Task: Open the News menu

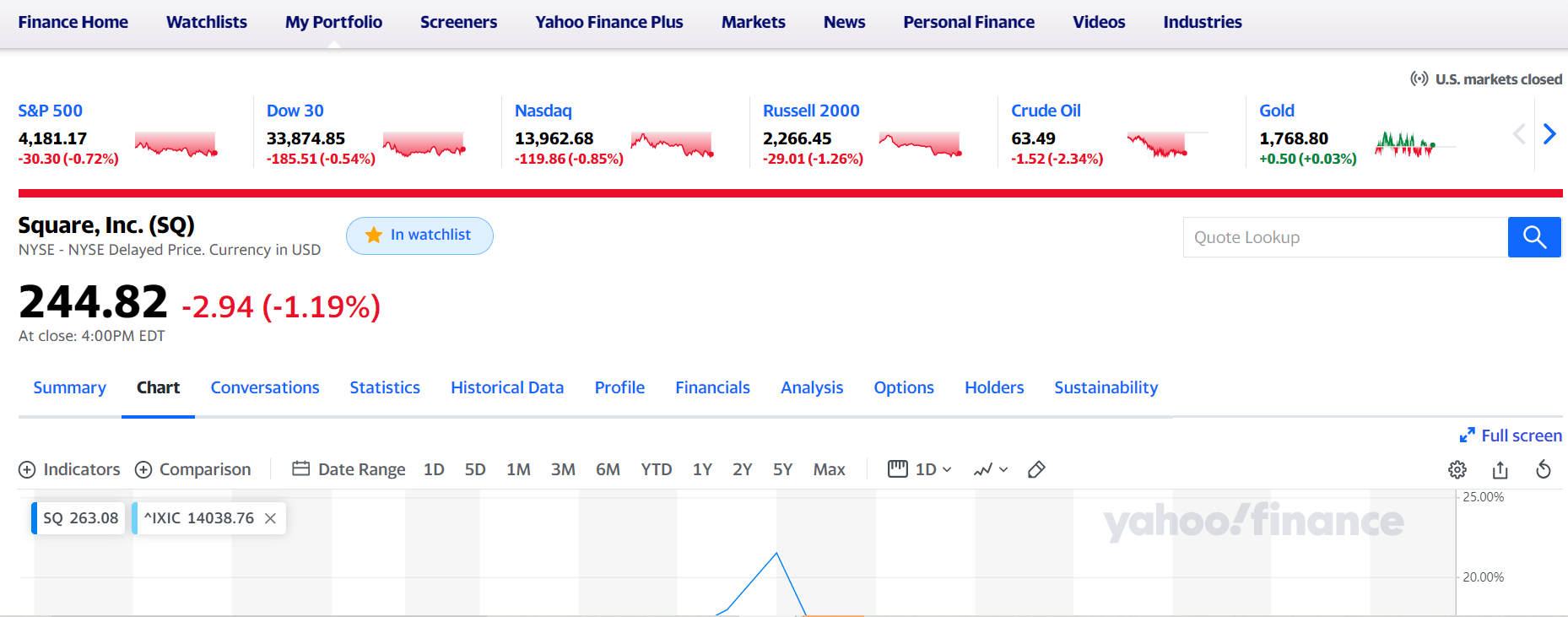Action: pyautogui.click(x=845, y=22)
